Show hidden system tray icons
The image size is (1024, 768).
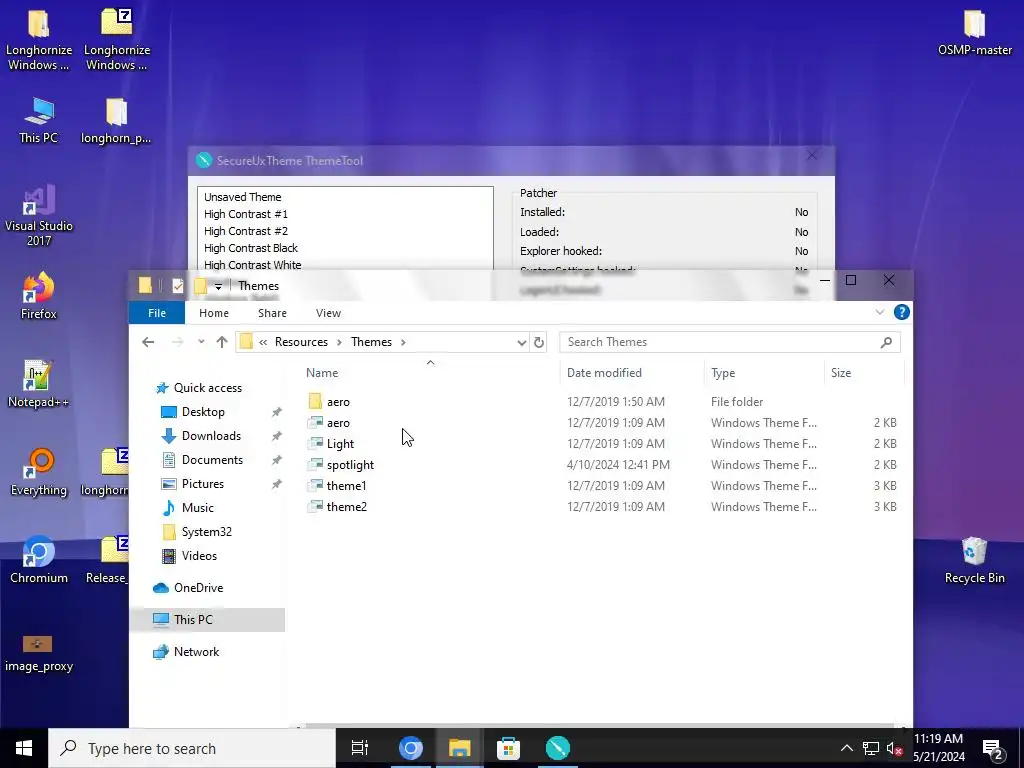pos(846,748)
